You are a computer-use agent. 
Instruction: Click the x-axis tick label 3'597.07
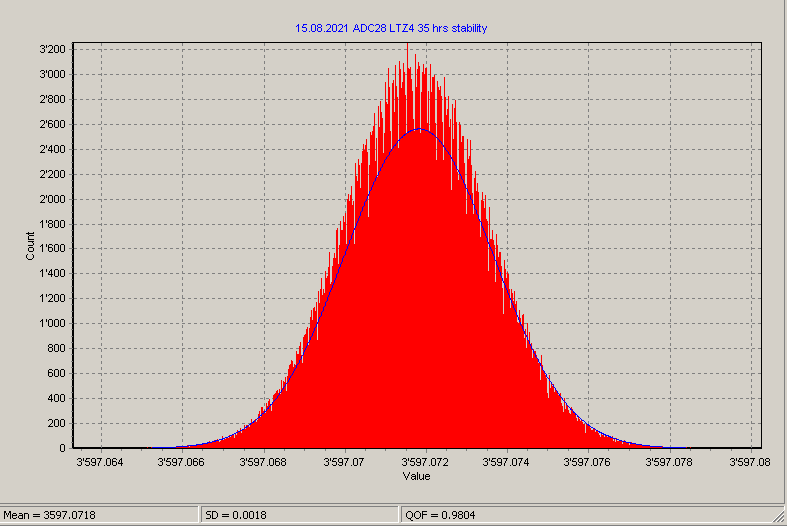click(x=343, y=462)
